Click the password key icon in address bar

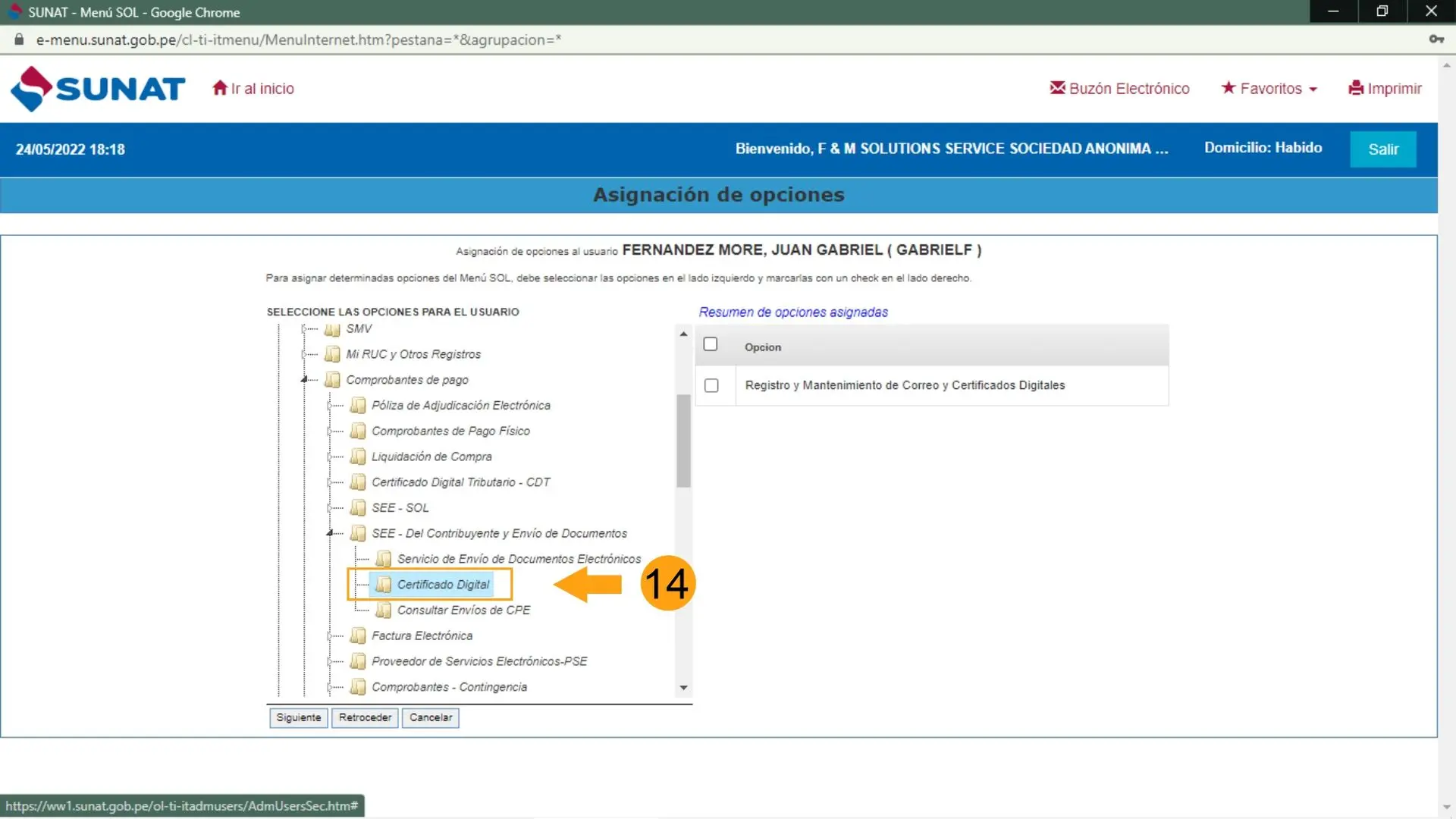click(1436, 39)
